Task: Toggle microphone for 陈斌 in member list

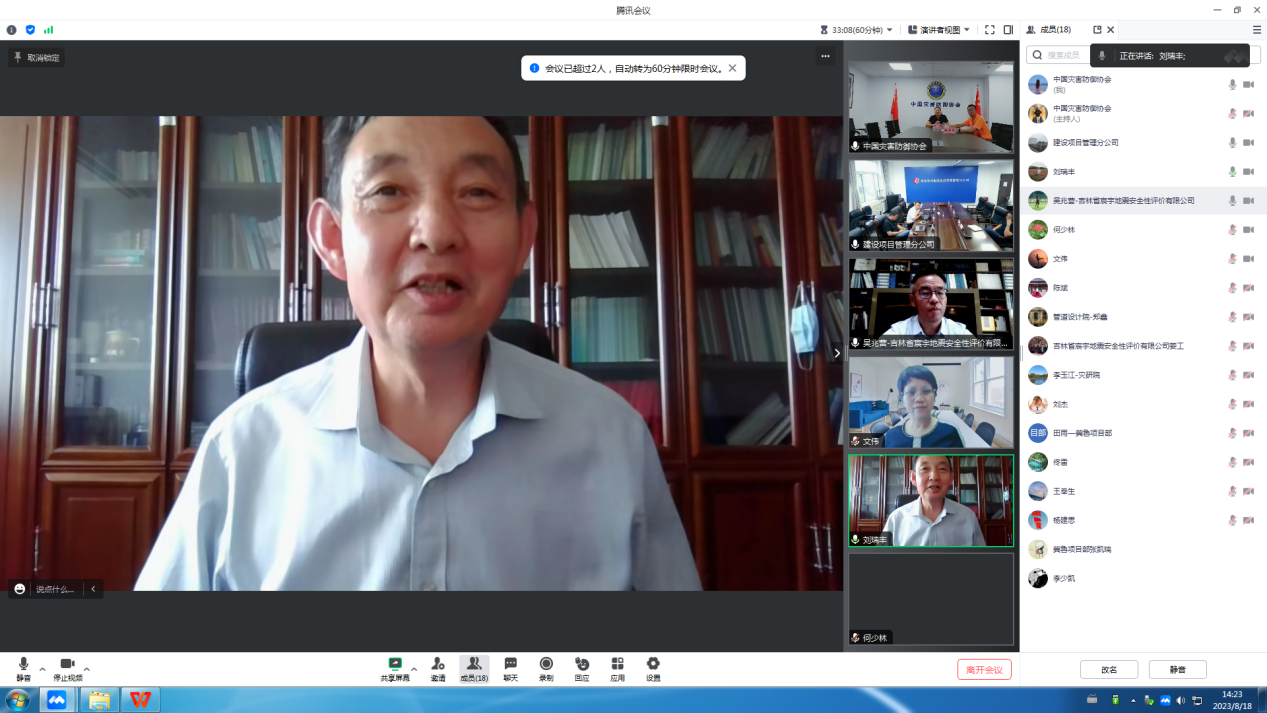Action: pos(1233,288)
